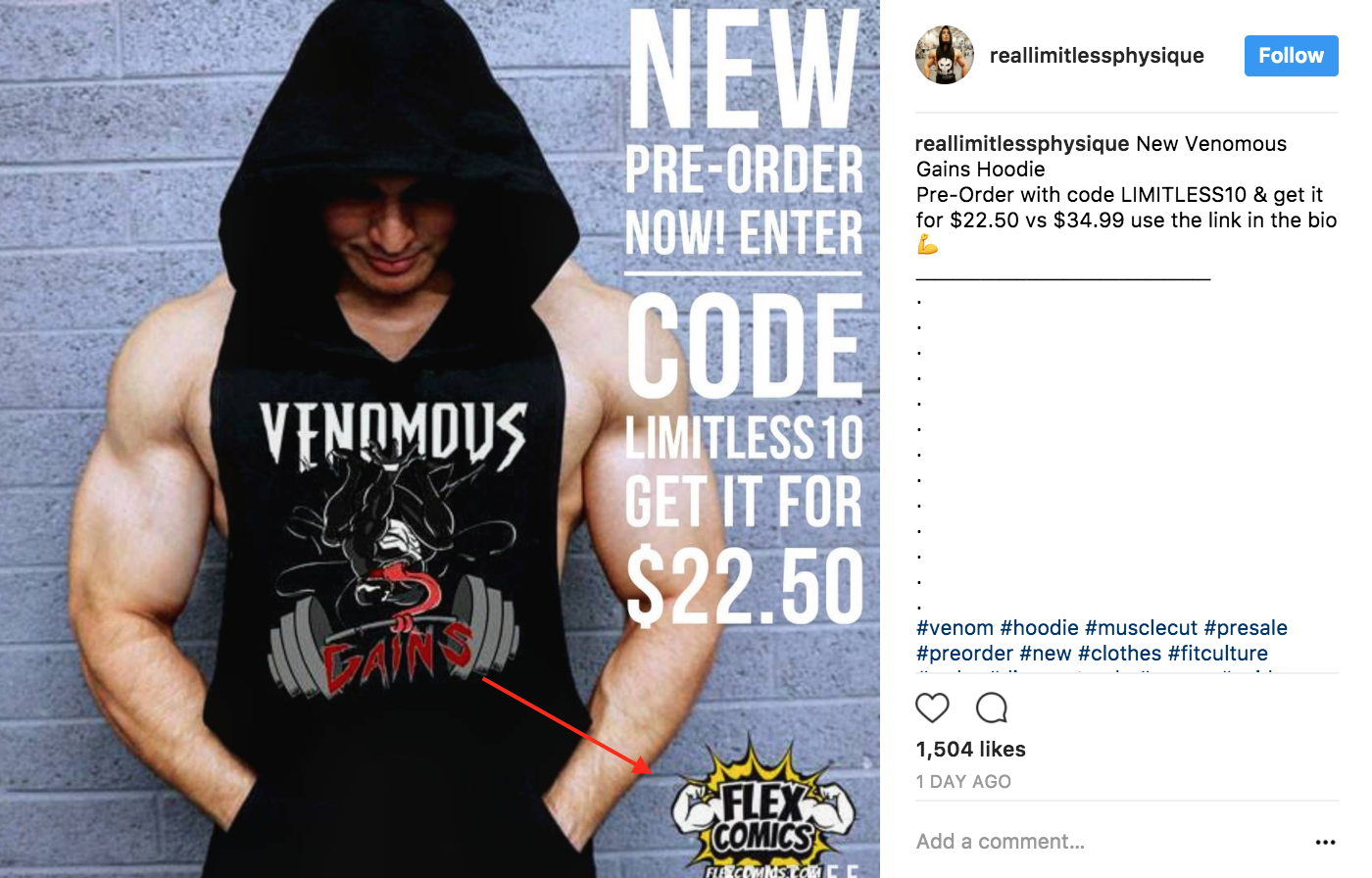
Task: View the 1,504 likes list
Action: [971, 750]
